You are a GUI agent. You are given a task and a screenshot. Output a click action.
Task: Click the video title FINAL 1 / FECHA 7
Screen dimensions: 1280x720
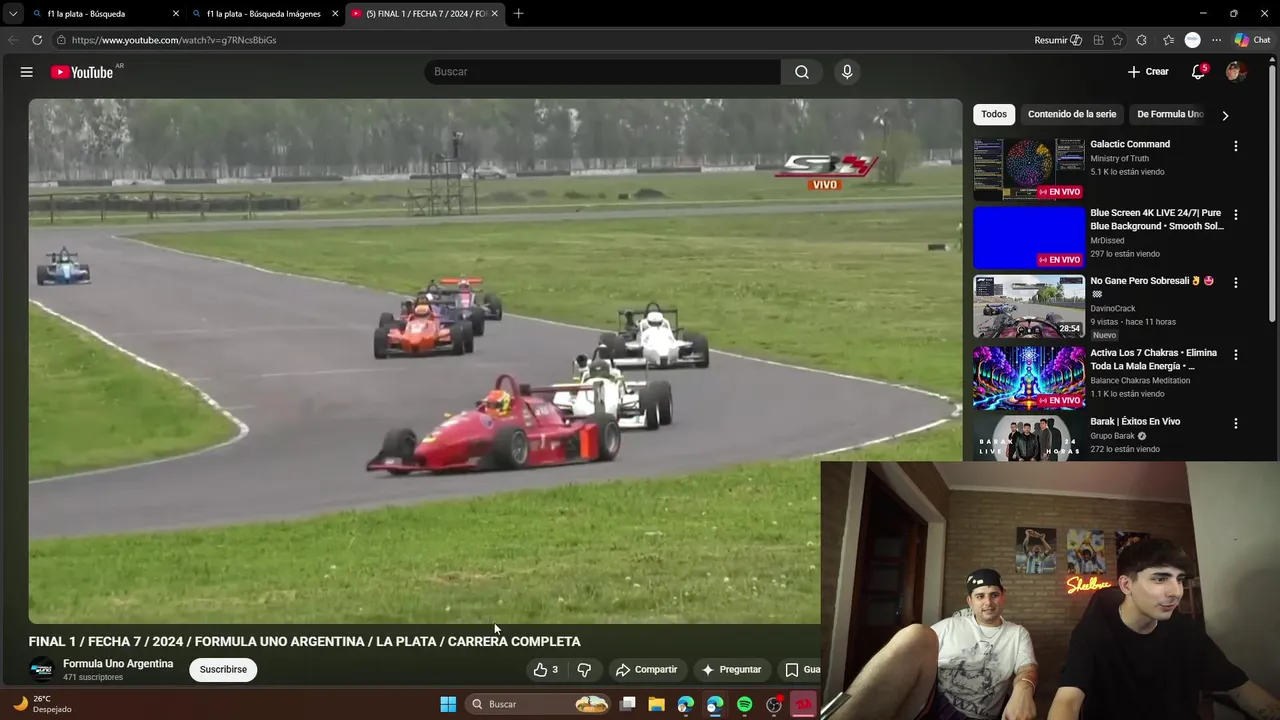click(x=304, y=642)
